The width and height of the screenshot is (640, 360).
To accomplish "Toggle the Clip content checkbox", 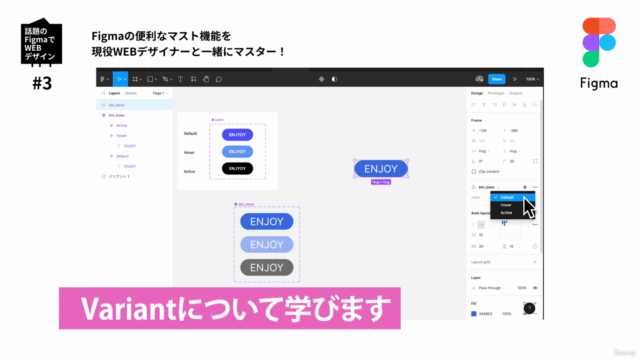I will 474,171.
